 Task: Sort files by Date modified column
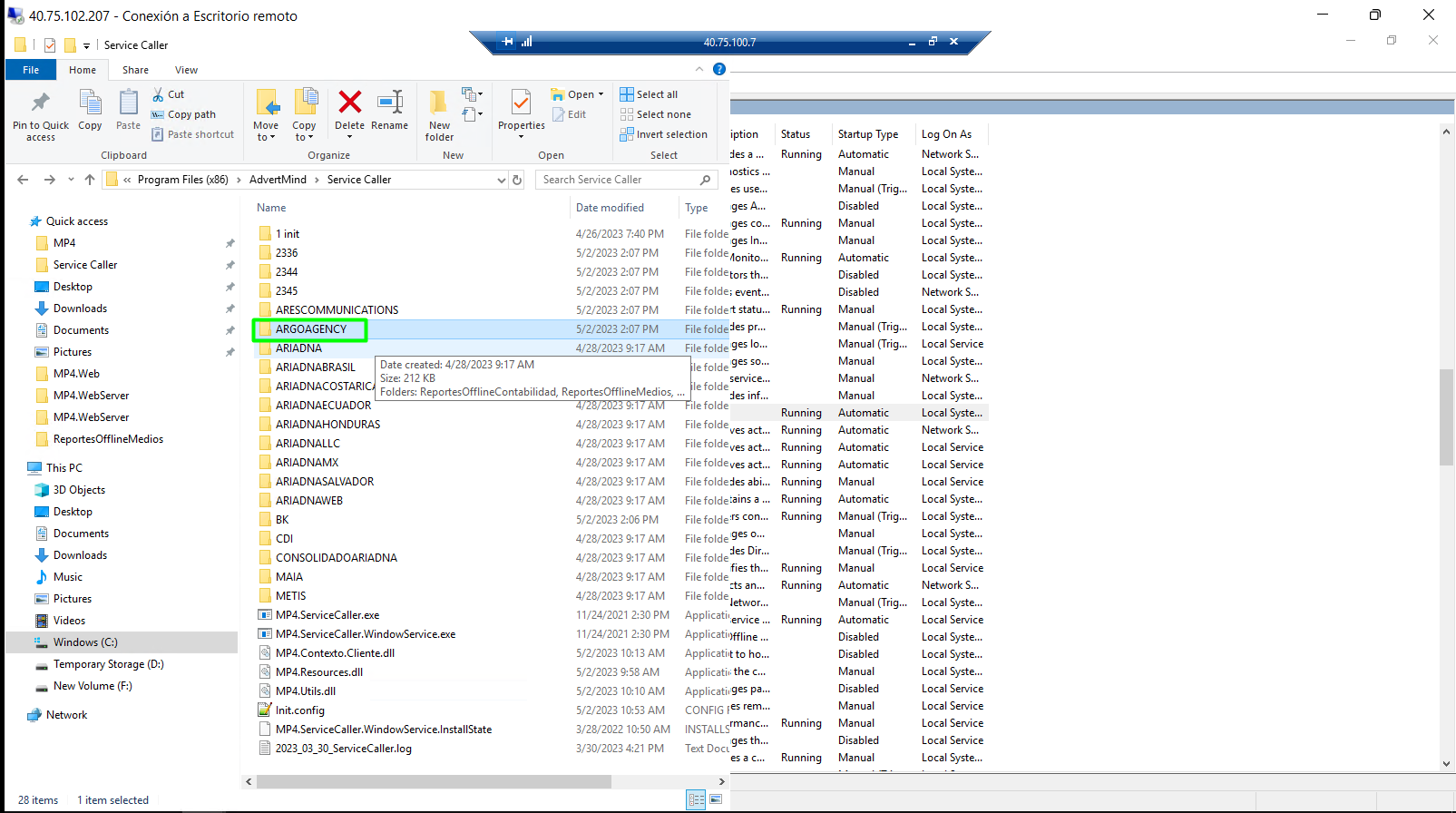610,208
